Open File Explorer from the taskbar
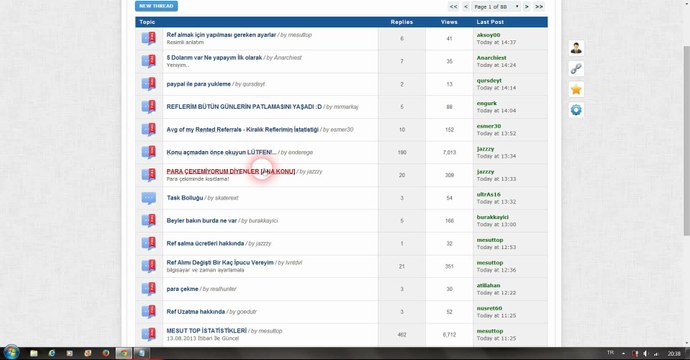The height and width of the screenshot is (360, 690). pyautogui.click(x=34, y=353)
